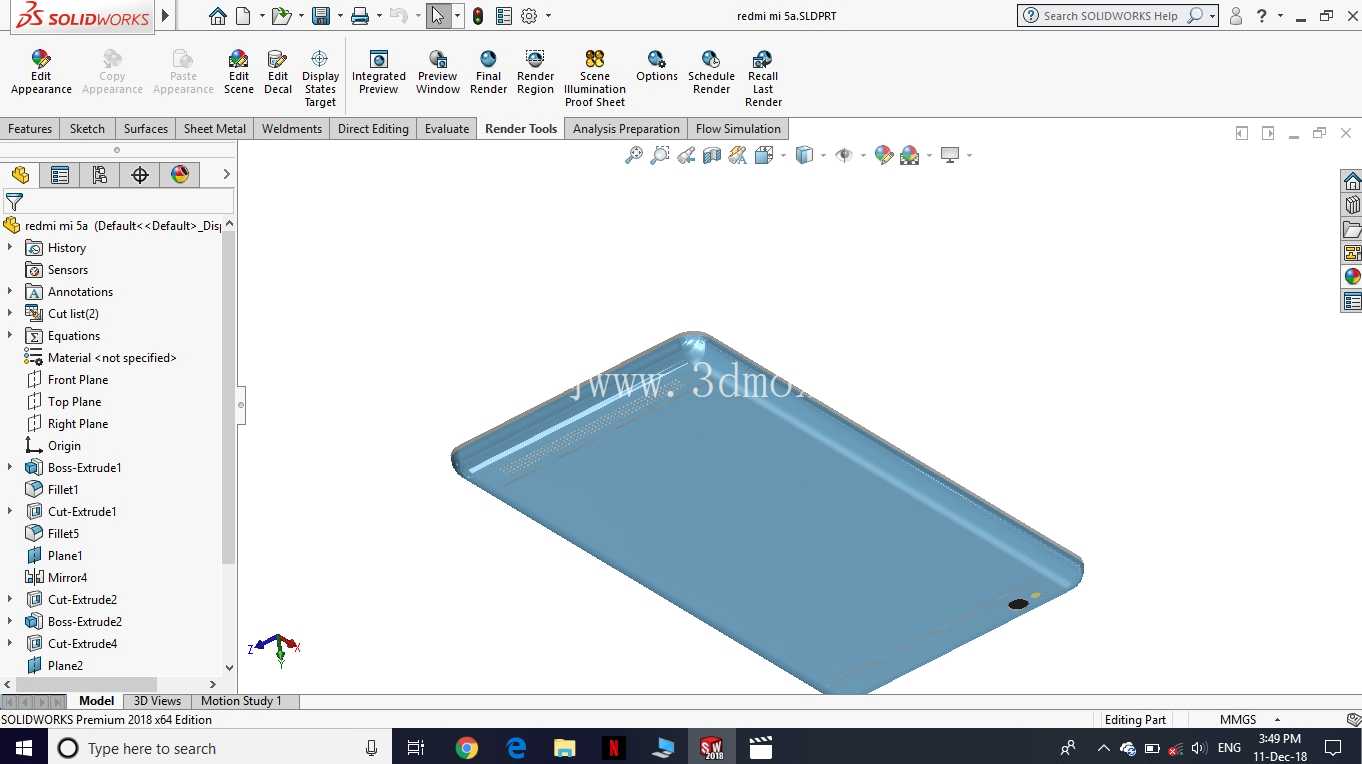This screenshot has width=1362, height=764.
Task: Click Section View icon
Action: click(711, 155)
